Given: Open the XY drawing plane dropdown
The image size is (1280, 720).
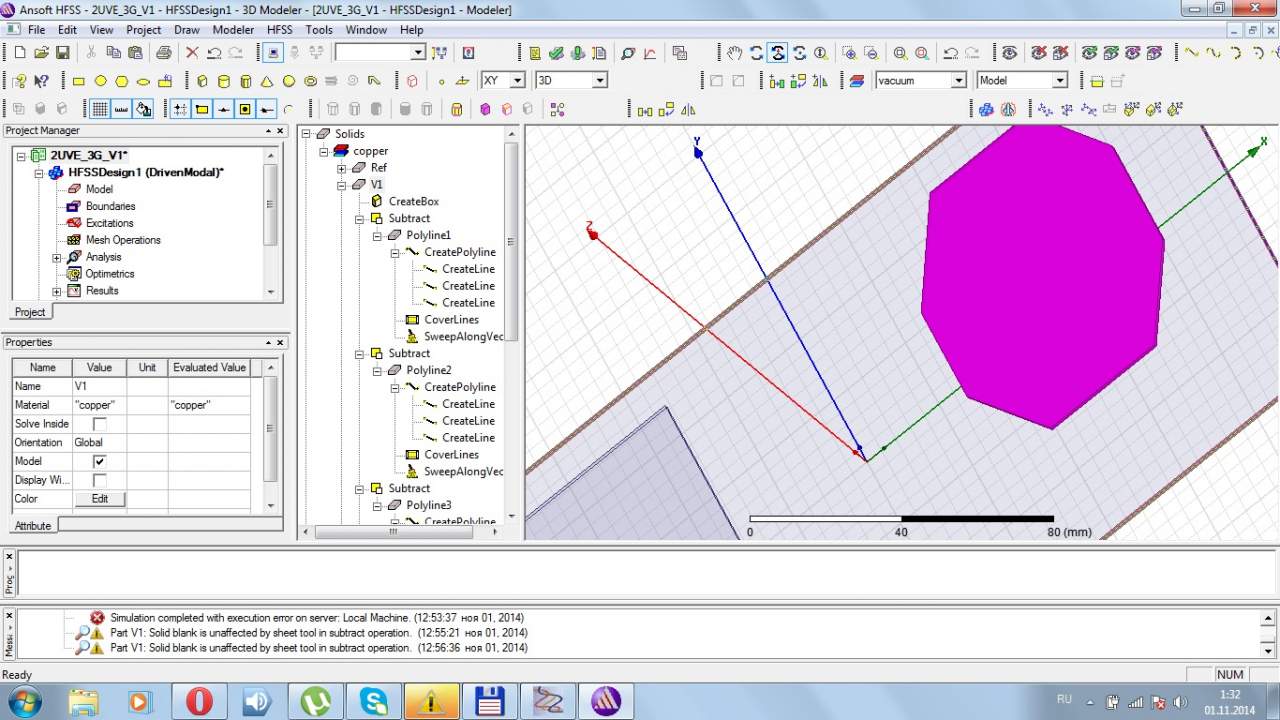Looking at the screenshot, I should pyautogui.click(x=517, y=81).
